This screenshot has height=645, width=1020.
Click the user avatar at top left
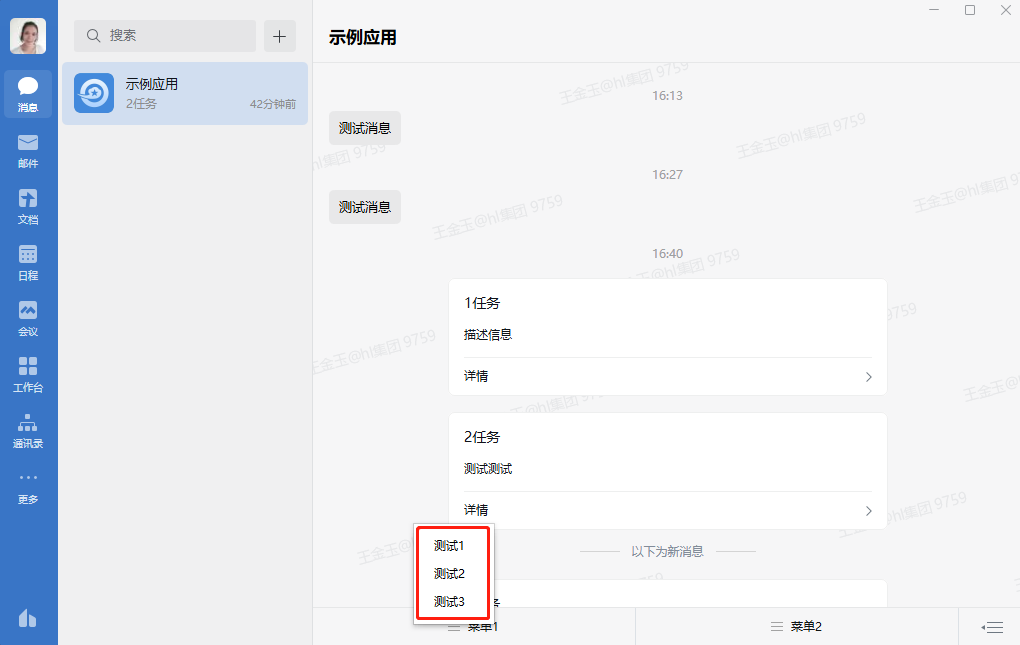click(x=28, y=36)
